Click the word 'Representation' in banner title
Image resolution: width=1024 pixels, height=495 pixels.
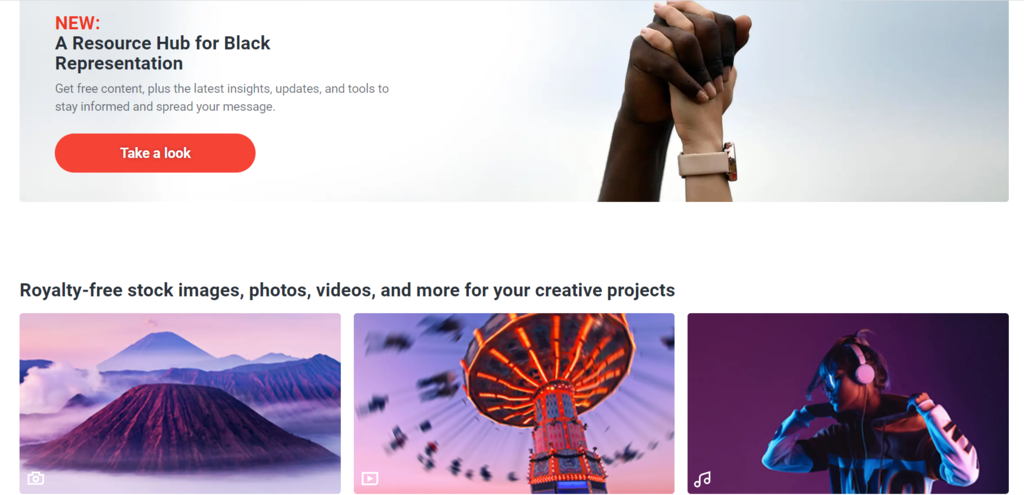point(119,63)
